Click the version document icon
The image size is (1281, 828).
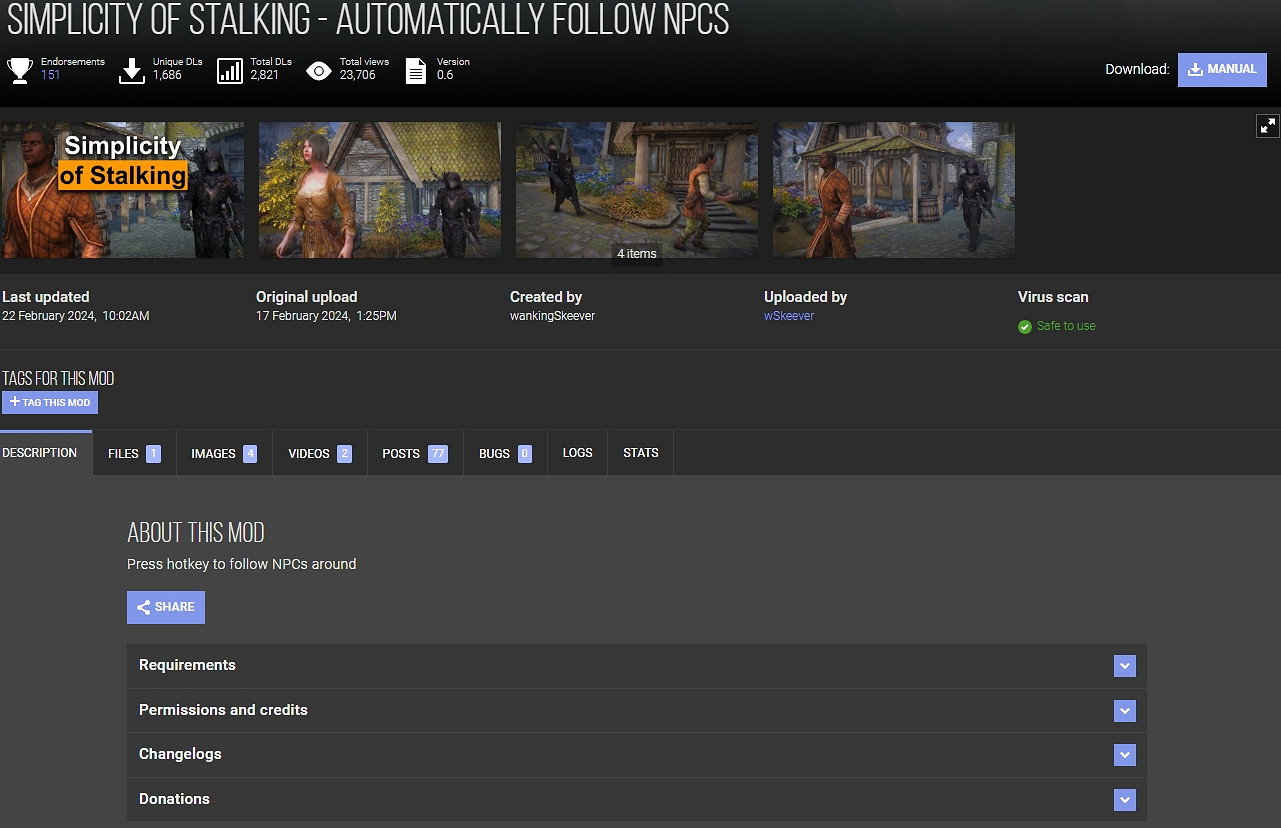[415, 70]
